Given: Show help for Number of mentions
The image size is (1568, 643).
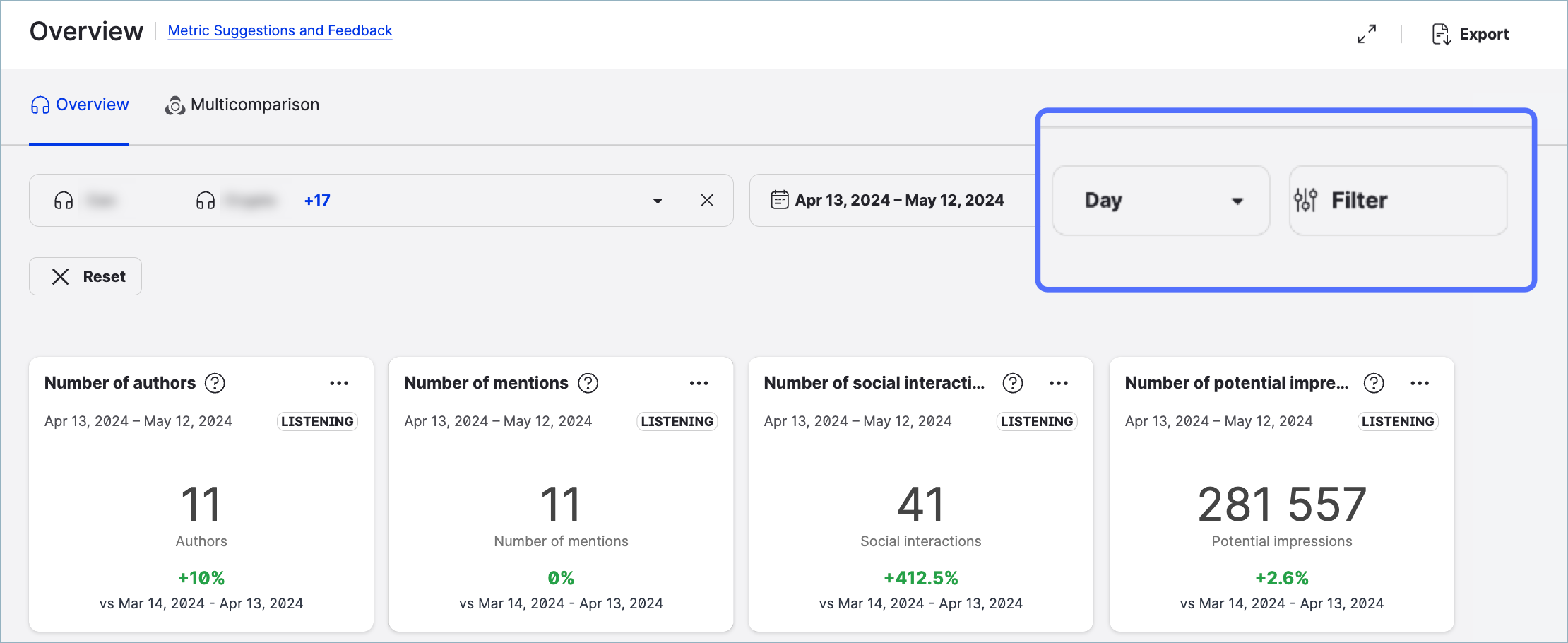Looking at the screenshot, I should click(588, 383).
